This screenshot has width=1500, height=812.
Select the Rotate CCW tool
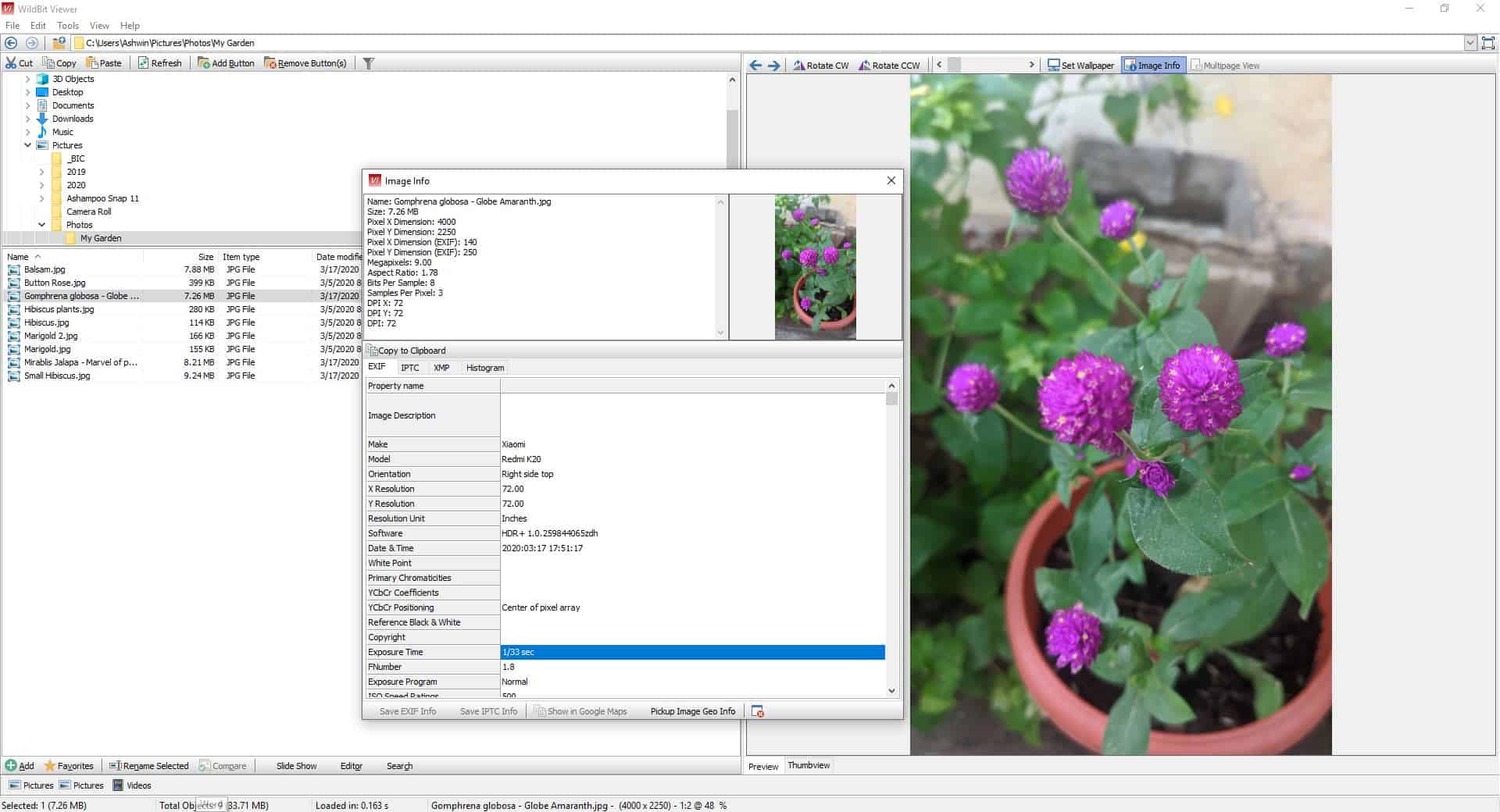point(889,65)
